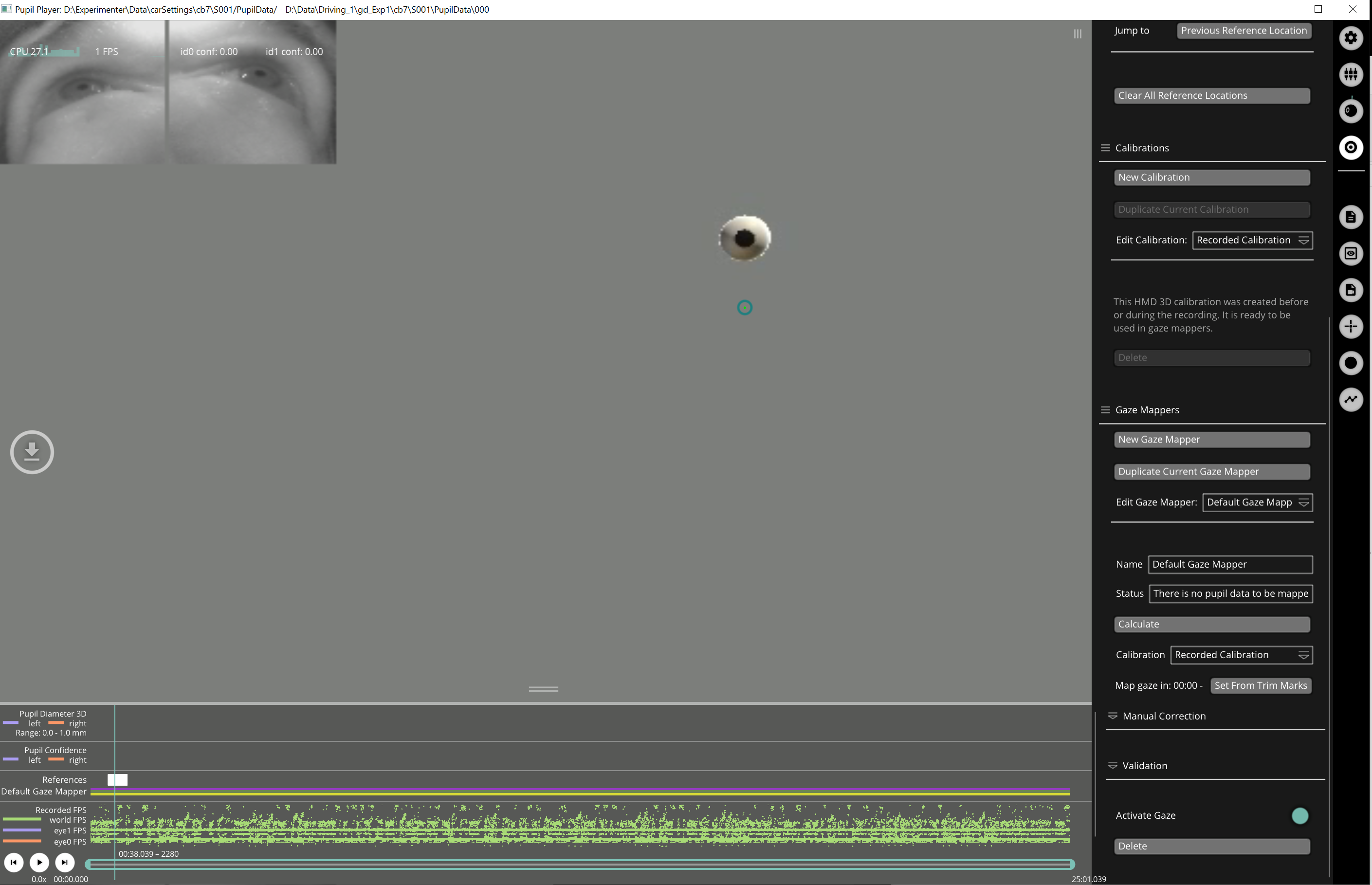1372x885 pixels.
Task: Click the 'Jump to' label
Action: point(1132,31)
